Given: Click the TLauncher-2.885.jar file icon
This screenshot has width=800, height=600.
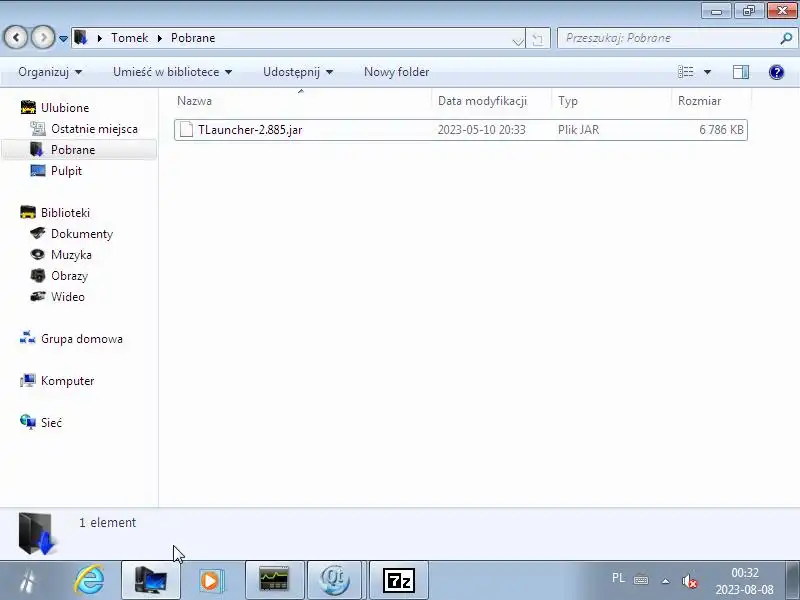Looking at the screenshot, I should [x=186, y=130].
